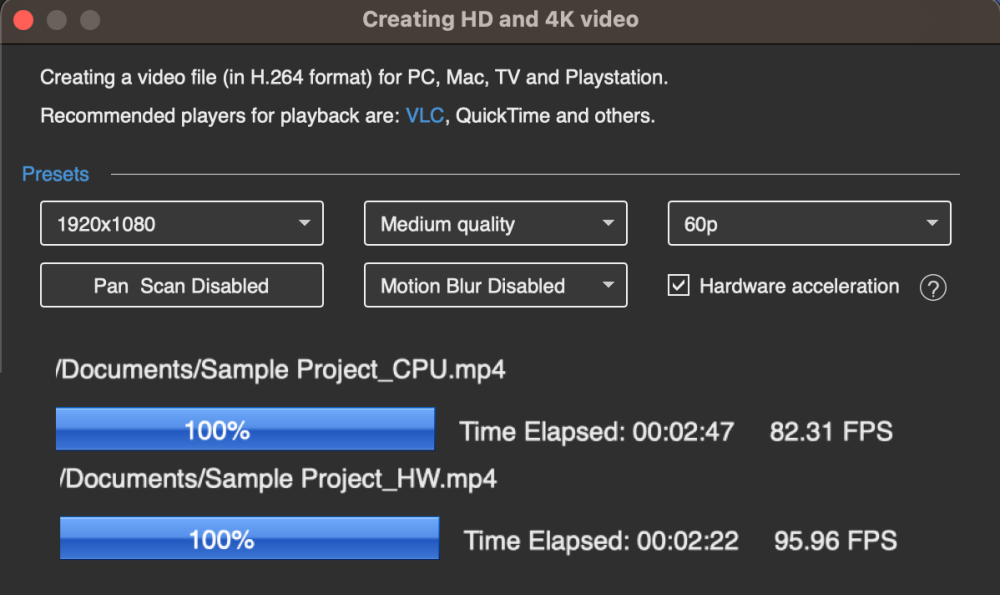Open the Medium quality dropdown
The width and height of the screenshot is (1000, 595).
[x=495, y=224]
